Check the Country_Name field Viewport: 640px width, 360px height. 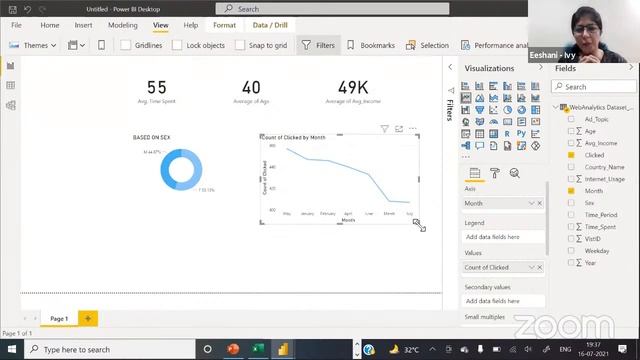(x=571, y=167)
